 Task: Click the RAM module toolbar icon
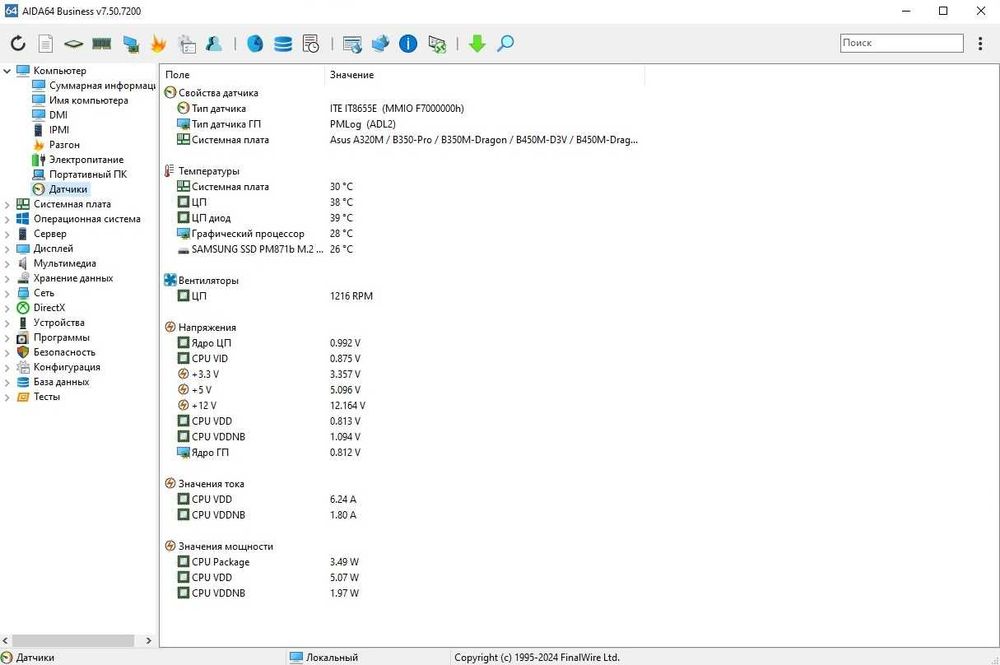pyautogui.click(x=102, y=43)
